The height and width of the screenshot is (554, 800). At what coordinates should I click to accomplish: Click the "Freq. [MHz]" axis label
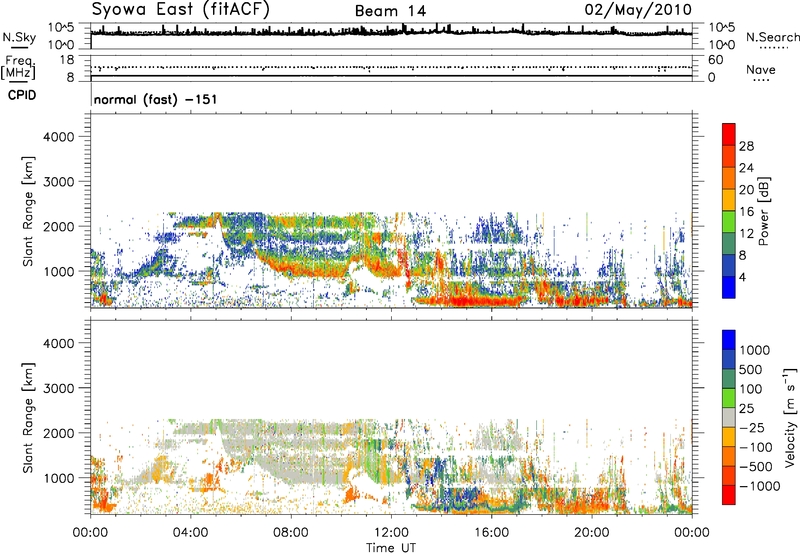click(18, 68)
